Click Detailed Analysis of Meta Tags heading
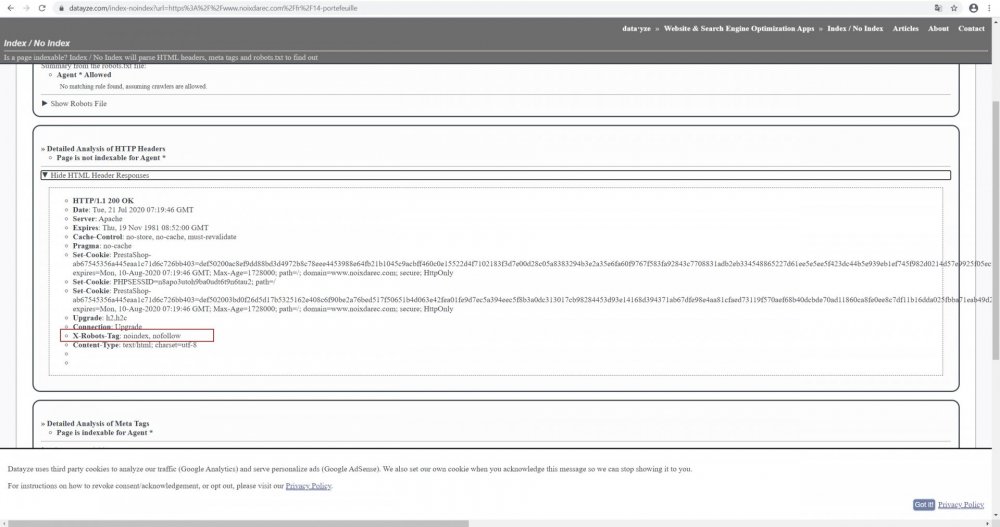Image resolution: width=1000 pixels, height=527 pixels. pos(98,423)
